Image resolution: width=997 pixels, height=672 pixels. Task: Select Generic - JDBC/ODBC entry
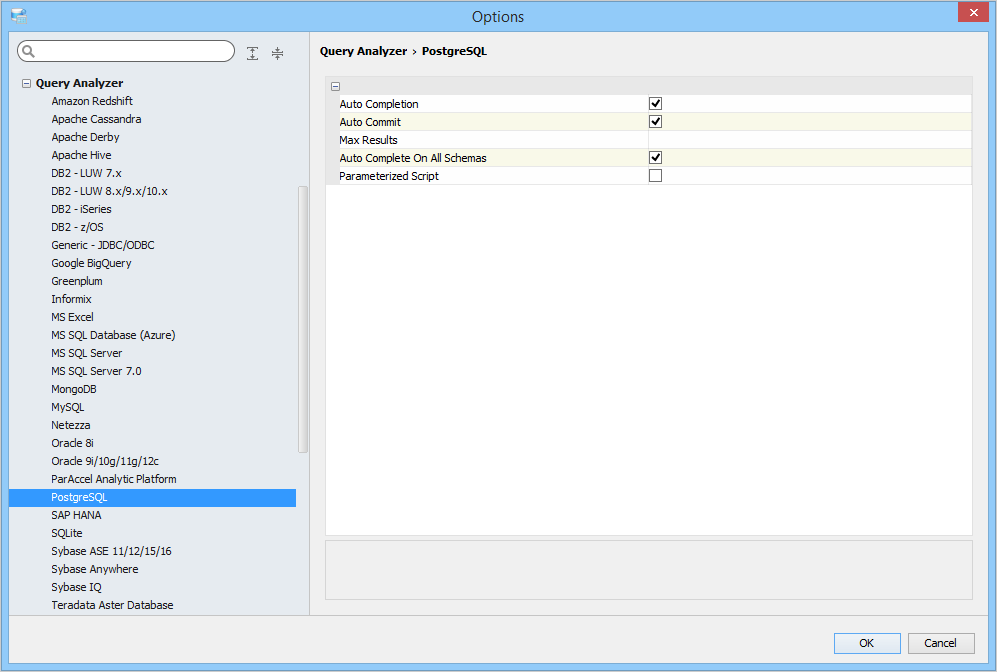tap(103, 245)
